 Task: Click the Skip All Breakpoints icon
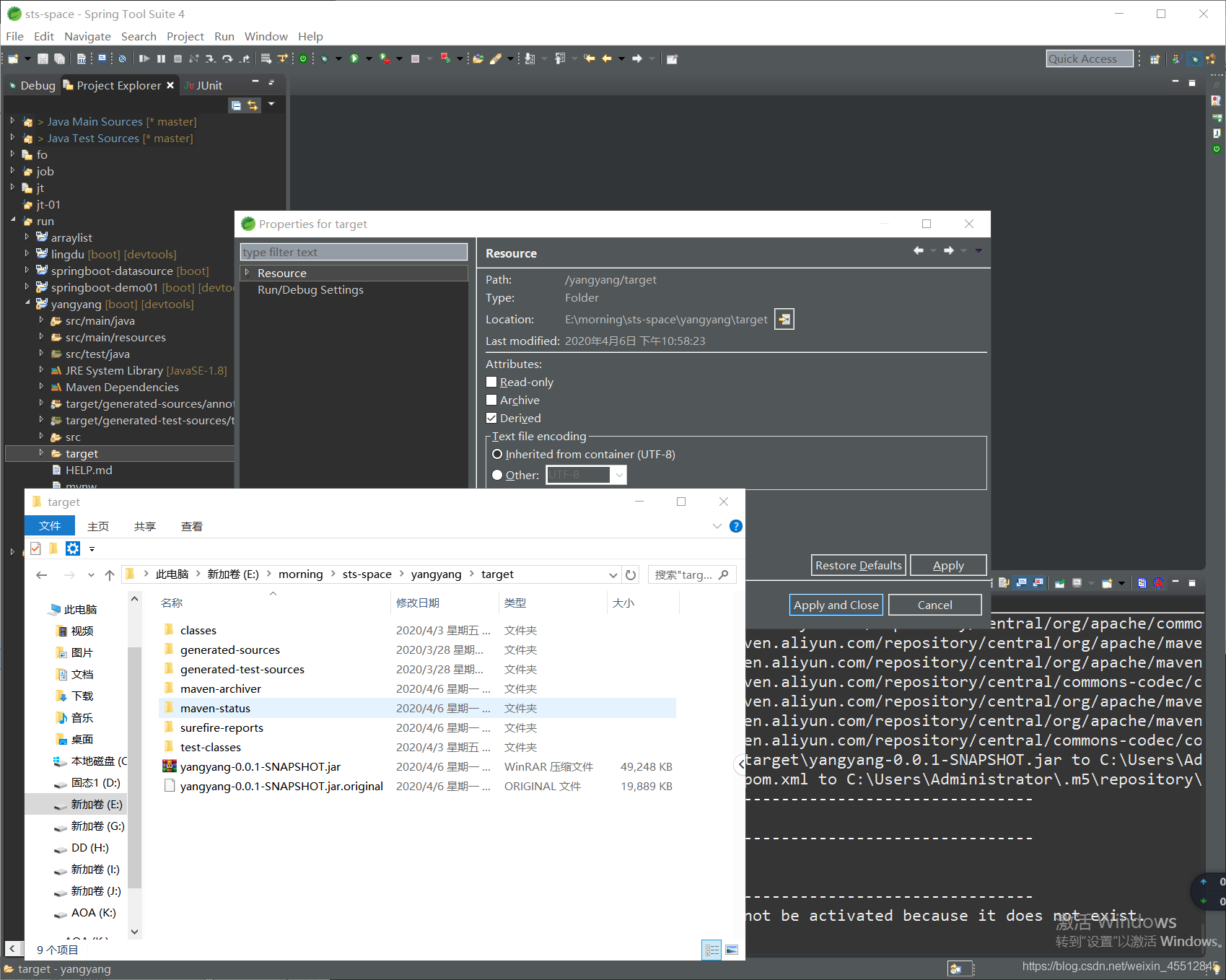coord(123,59)
